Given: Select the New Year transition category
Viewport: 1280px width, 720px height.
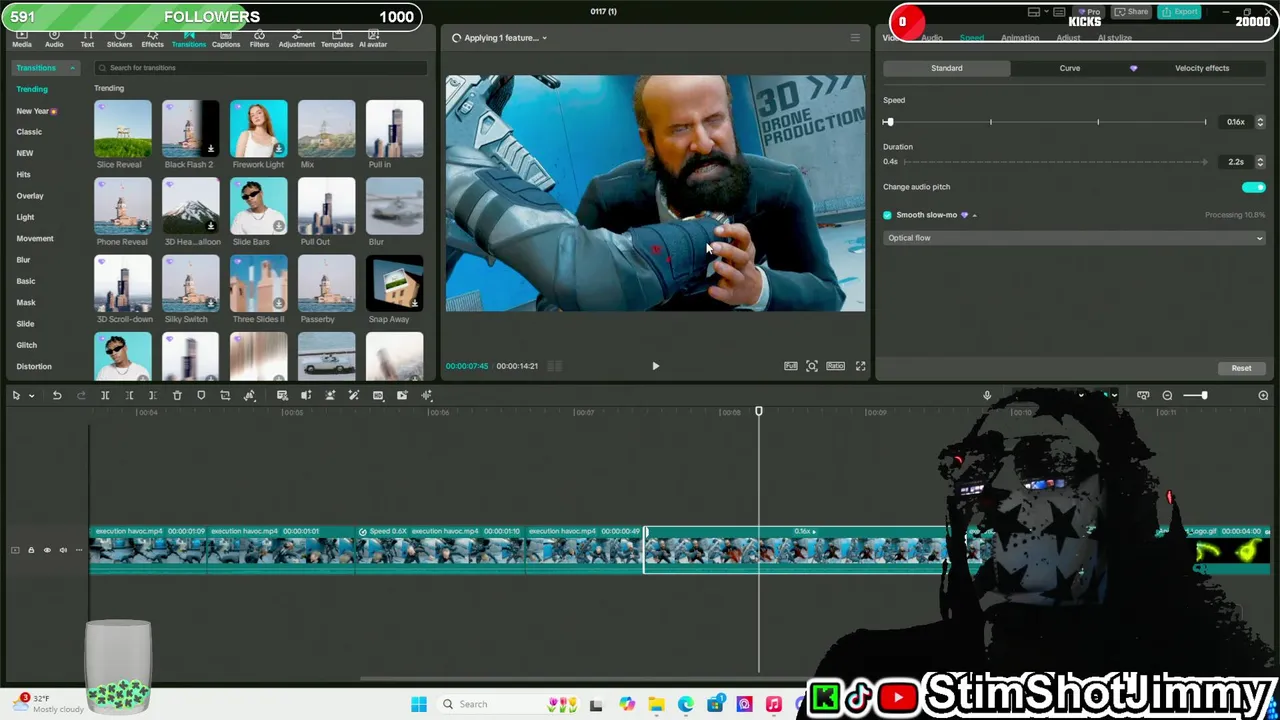Looking at the screenshot, I should (35, 111).
